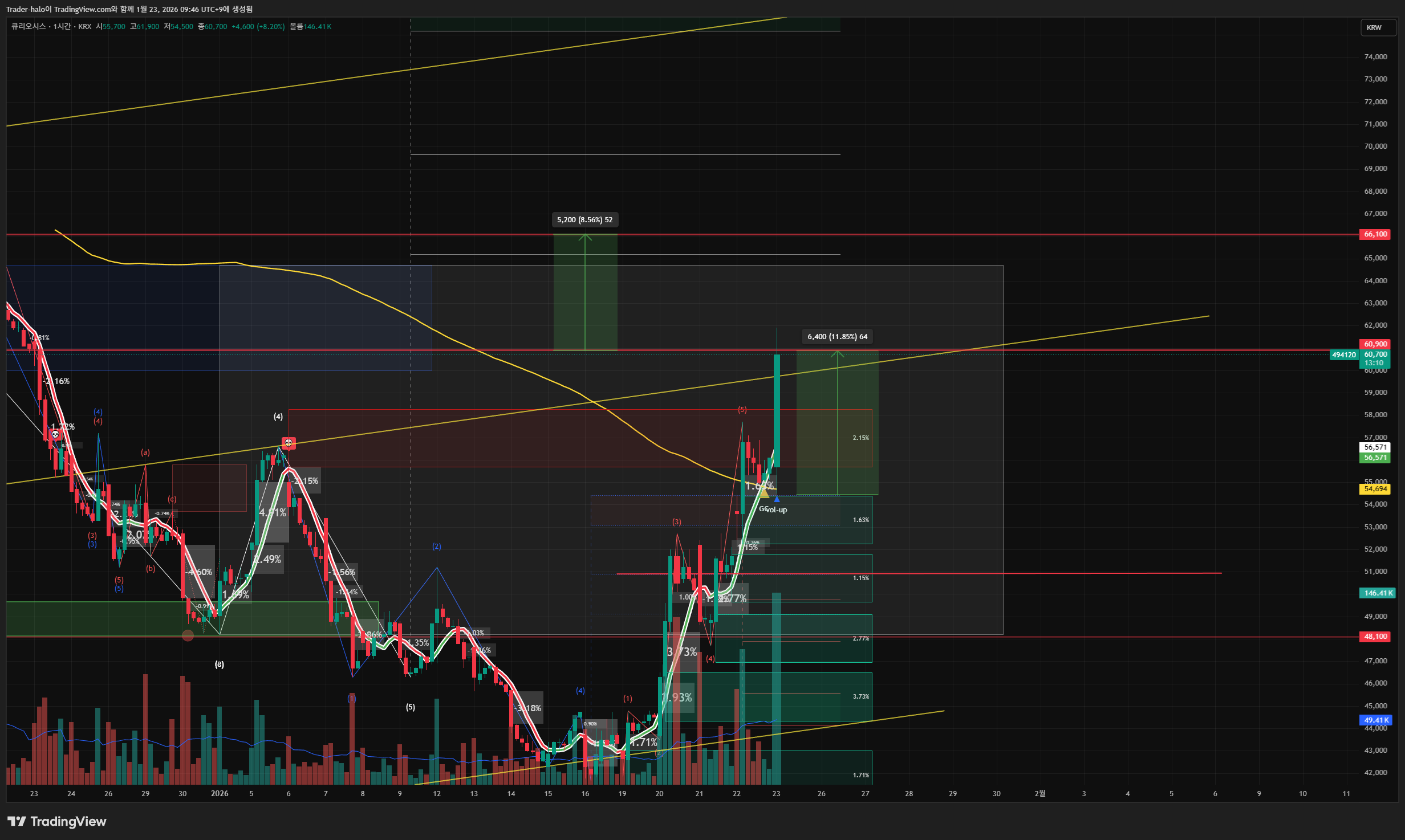Click the -2.16% move label

point(57,381)
